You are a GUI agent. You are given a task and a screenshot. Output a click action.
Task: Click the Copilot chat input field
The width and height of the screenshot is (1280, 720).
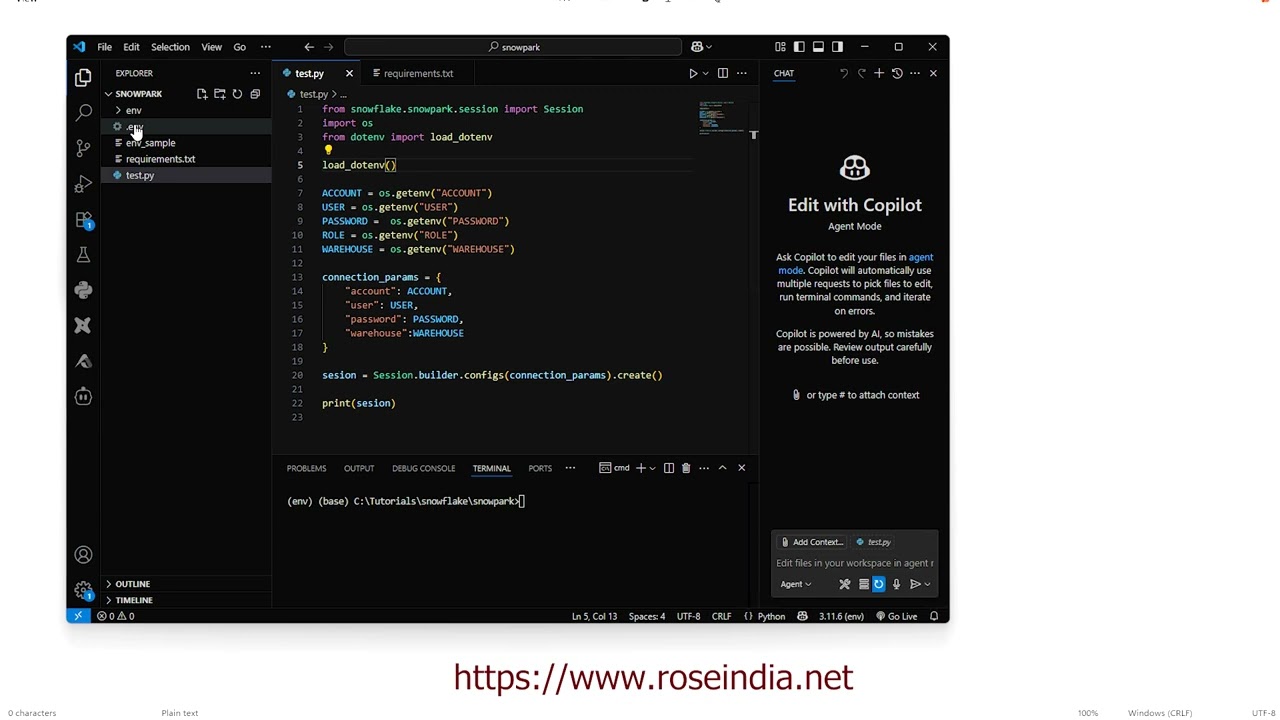[855, 563]
